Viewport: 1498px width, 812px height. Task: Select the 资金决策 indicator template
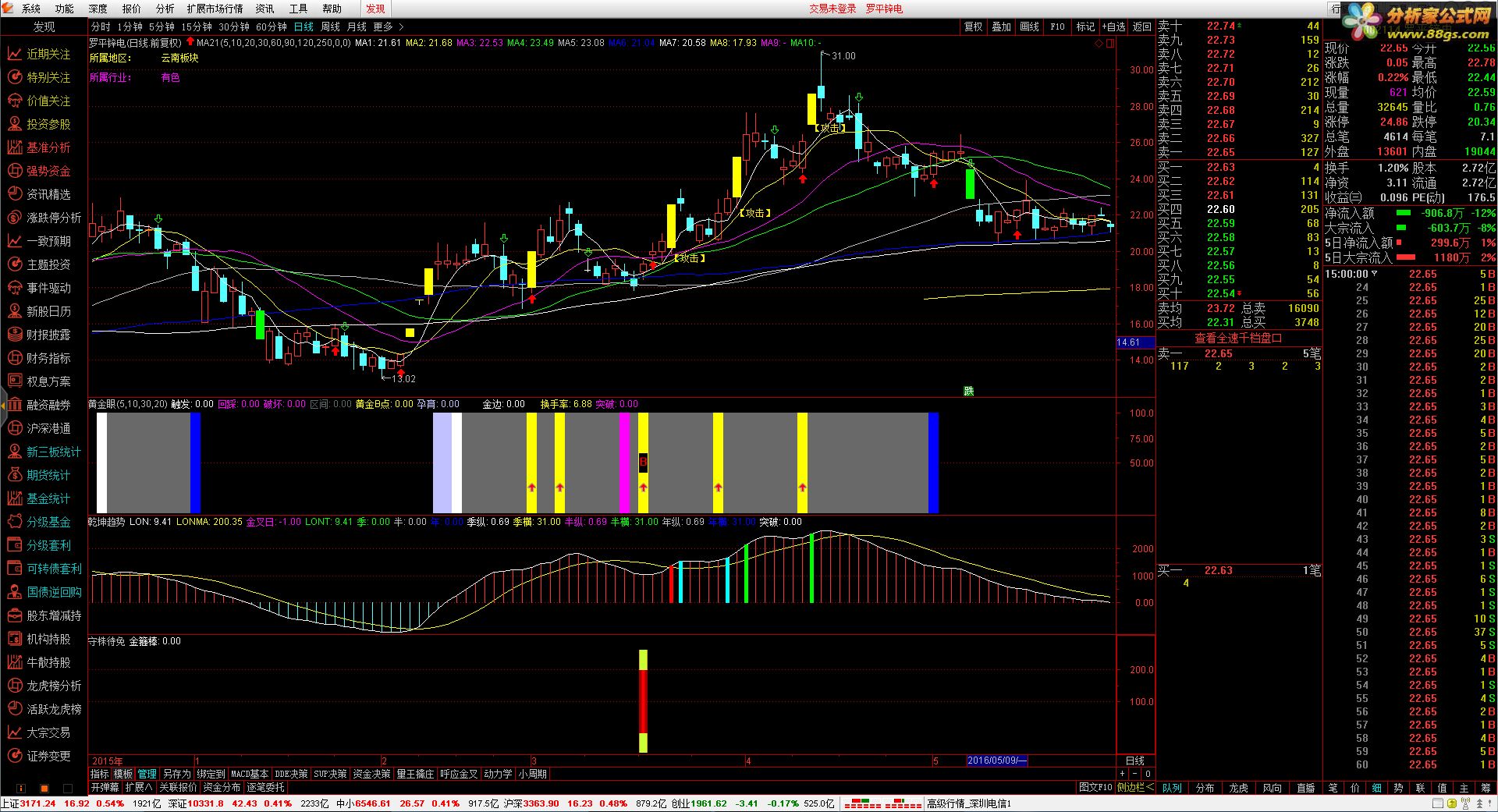371,774
